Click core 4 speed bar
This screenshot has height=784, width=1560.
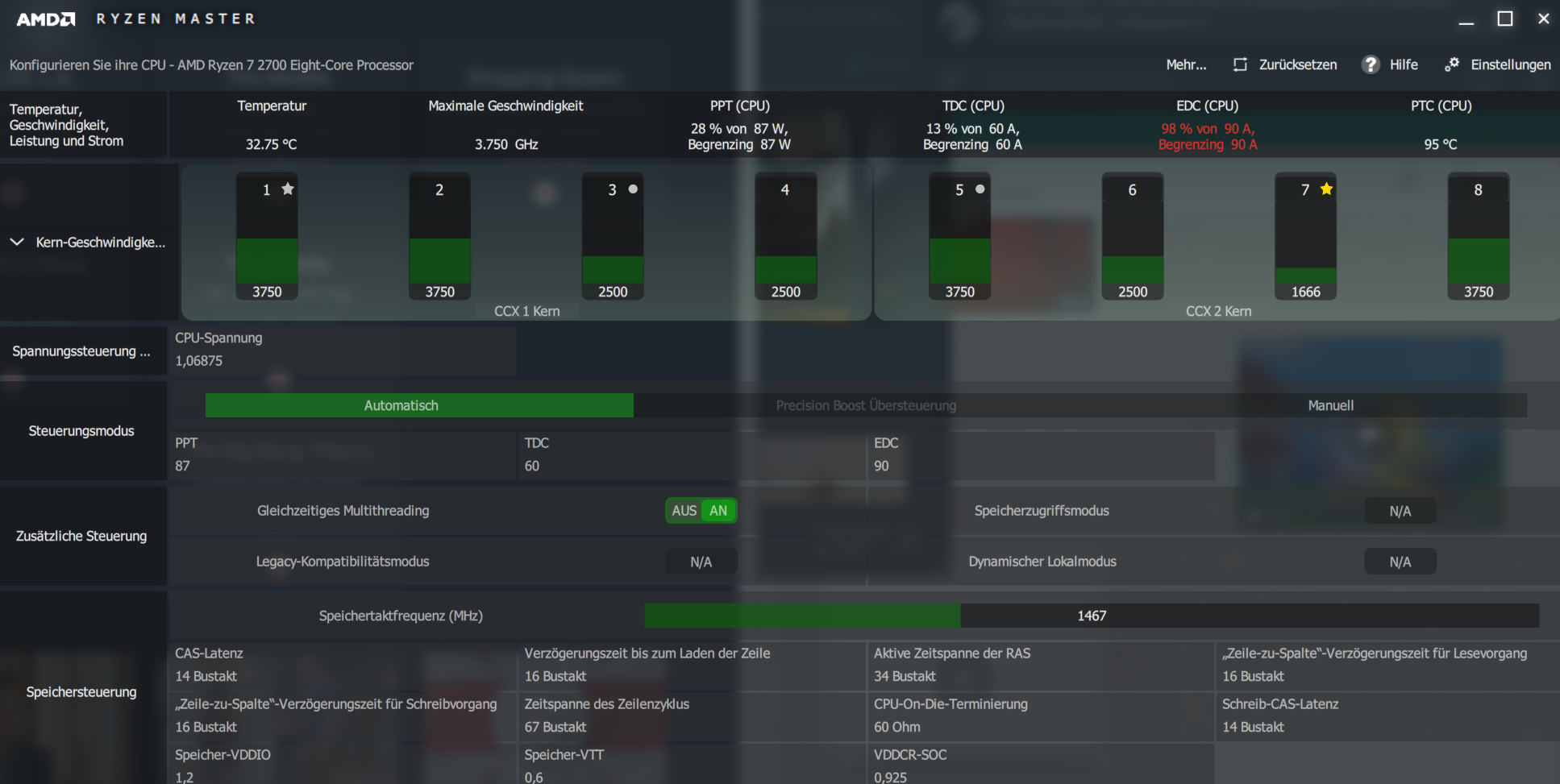tap(785, 237)
